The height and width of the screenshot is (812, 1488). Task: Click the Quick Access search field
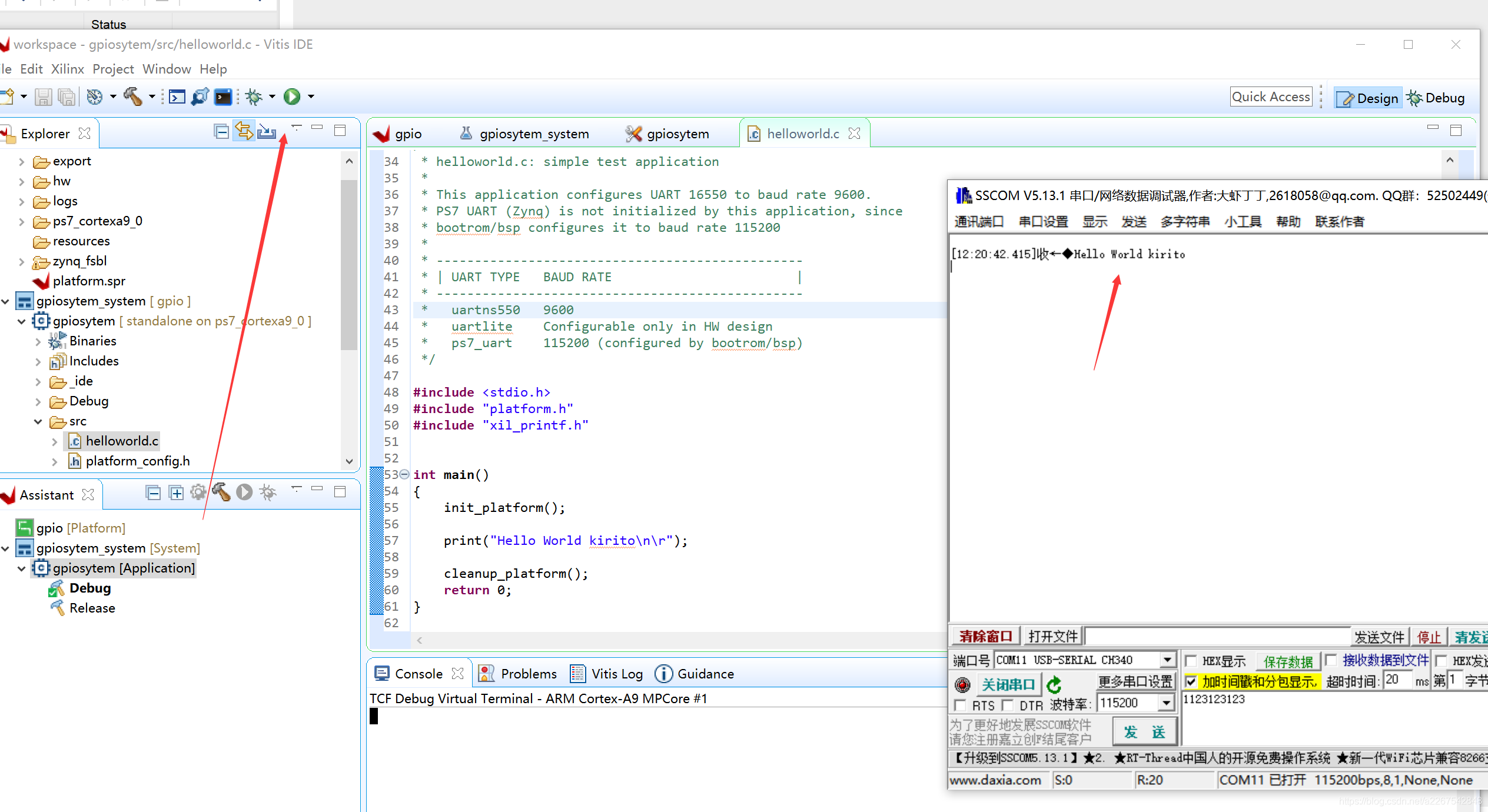tap(1270, 97)
